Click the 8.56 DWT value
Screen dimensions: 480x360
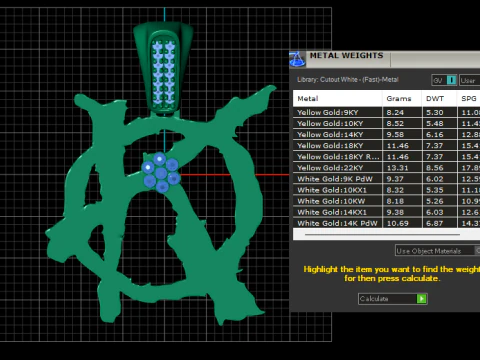[435, 168]
